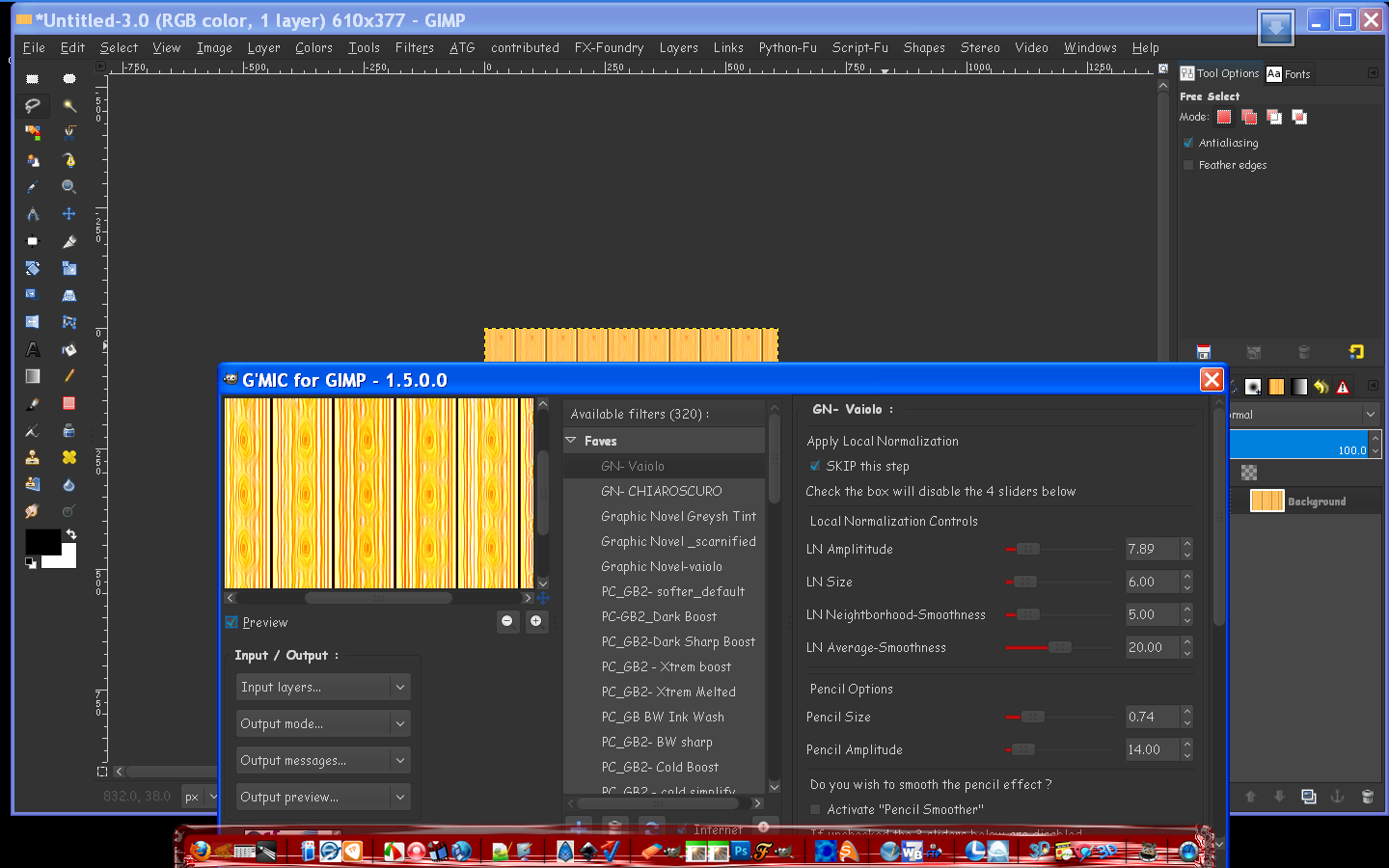Set selection mode to Replace

[x=1224, y=117]
